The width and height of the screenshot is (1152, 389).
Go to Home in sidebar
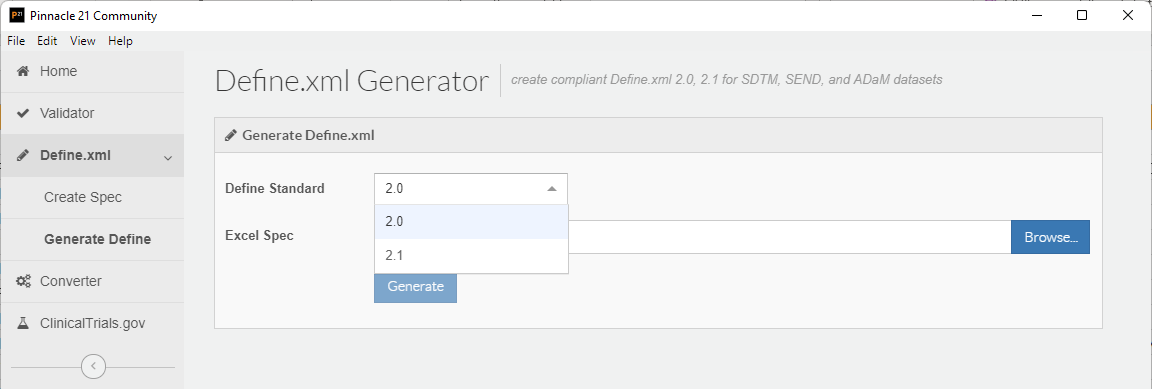pos(92,71)
